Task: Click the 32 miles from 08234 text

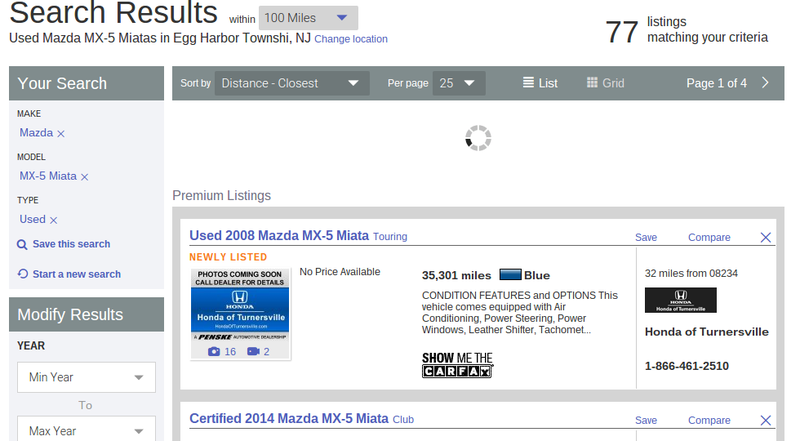Action: click(x=691, y=273)
